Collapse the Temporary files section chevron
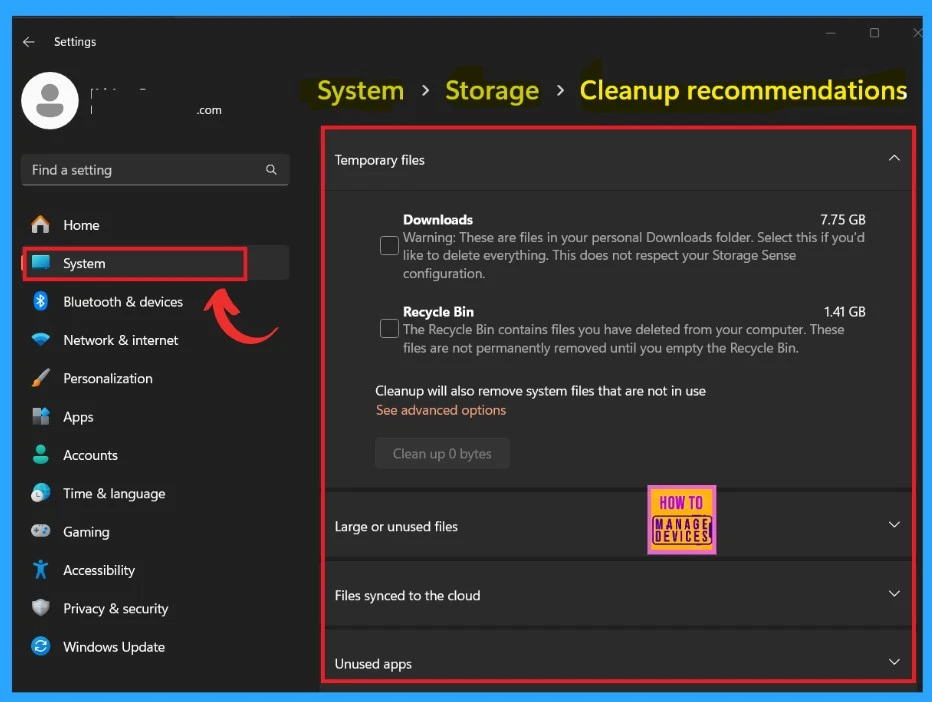This screenshot has width=932, height=702. pyautogui.click(x=894, y=158)
